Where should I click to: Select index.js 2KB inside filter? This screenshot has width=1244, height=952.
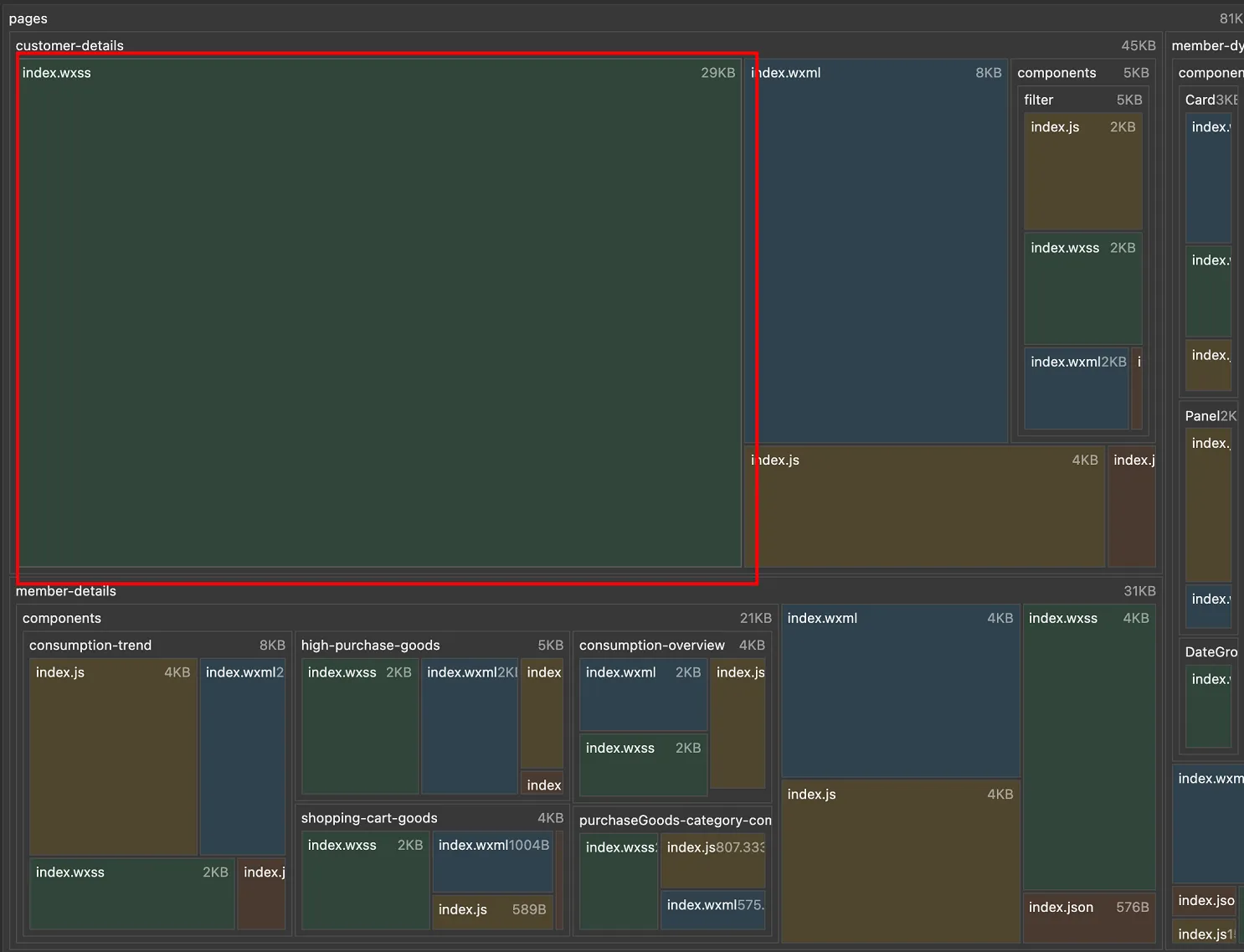tap(1082, 172)
